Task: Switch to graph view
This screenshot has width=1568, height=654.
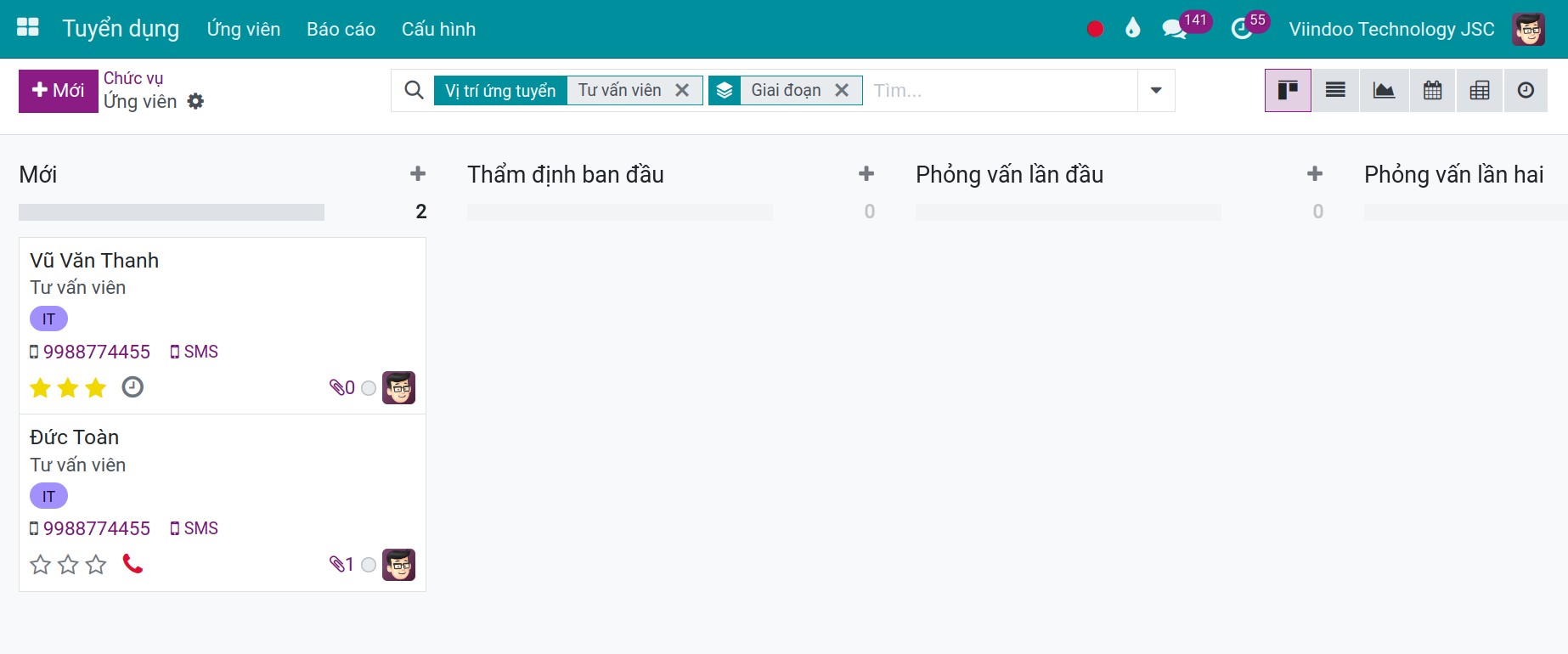Action: click(x=1384, y=90)
